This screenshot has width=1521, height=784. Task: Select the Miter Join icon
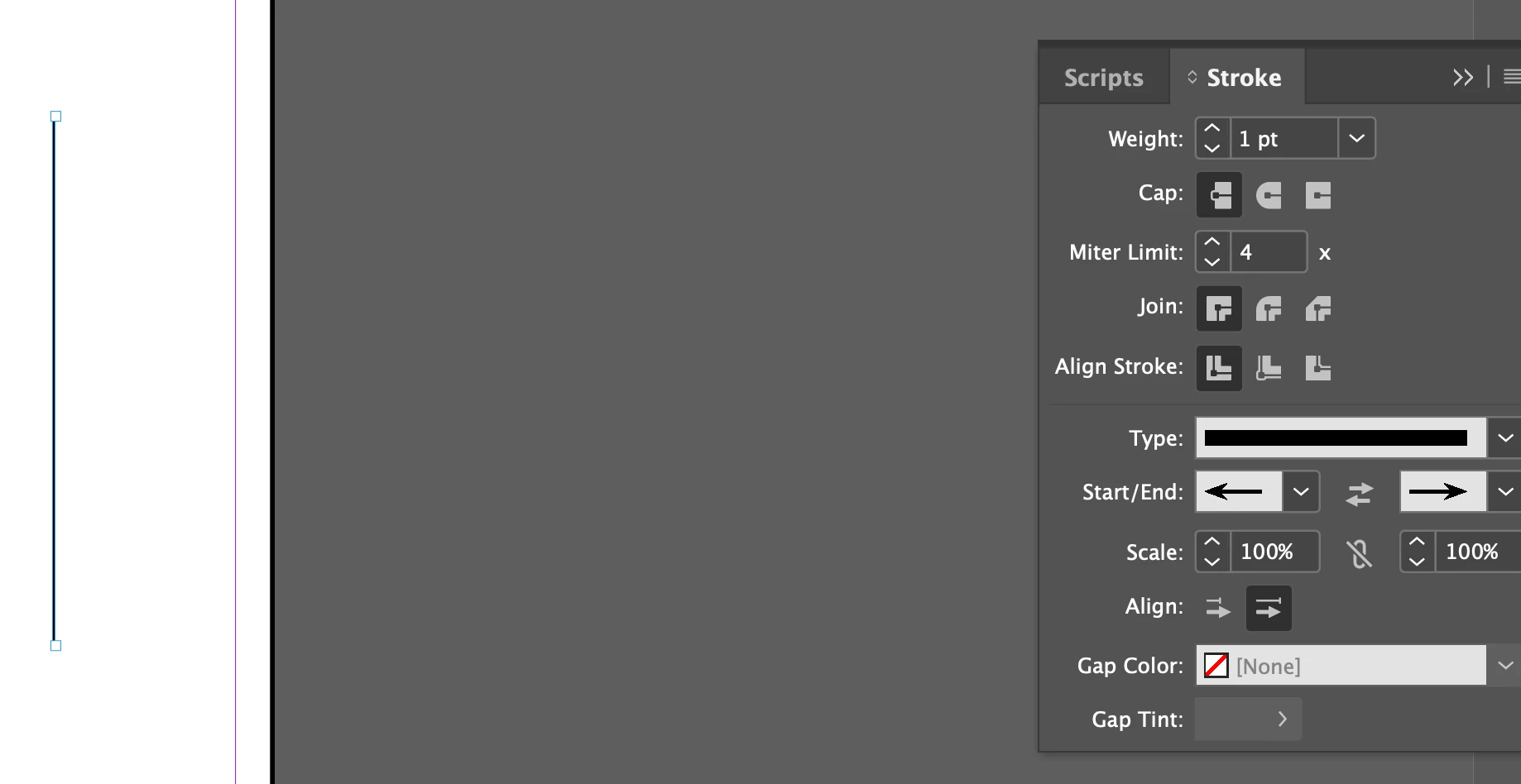click(x=1219, y=309)
